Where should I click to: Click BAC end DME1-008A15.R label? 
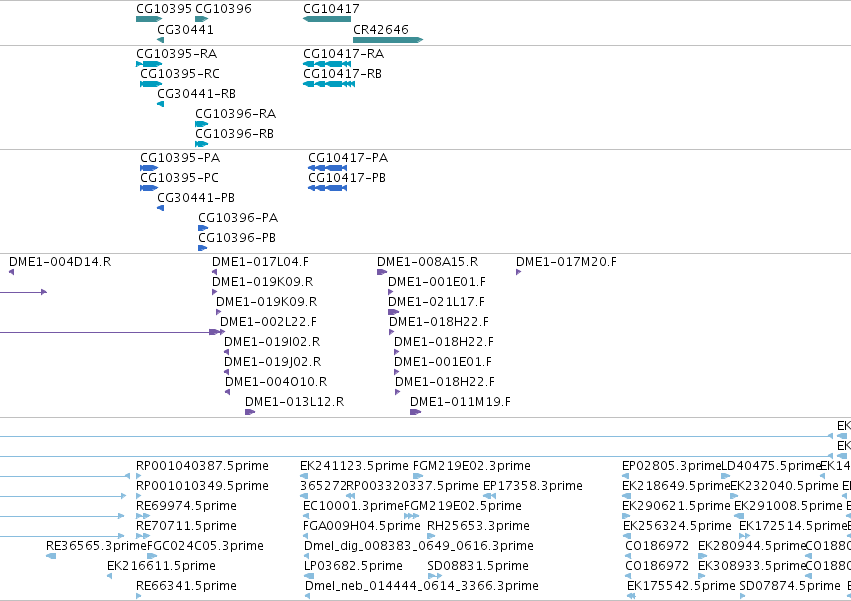(428, 262)
